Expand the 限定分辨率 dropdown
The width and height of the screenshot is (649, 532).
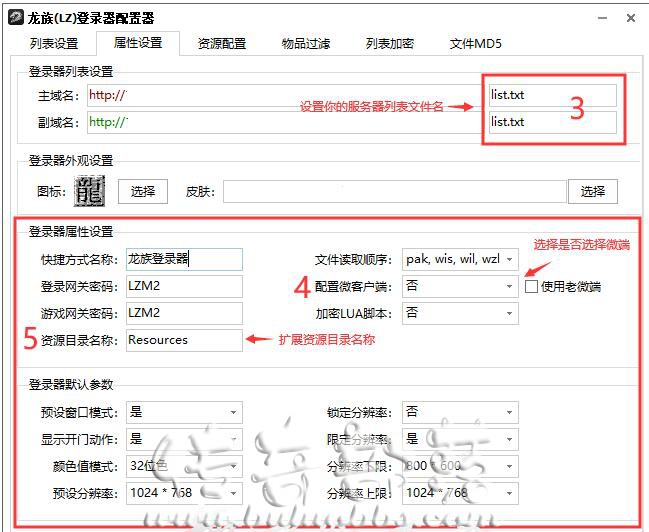tap(460, 439)
